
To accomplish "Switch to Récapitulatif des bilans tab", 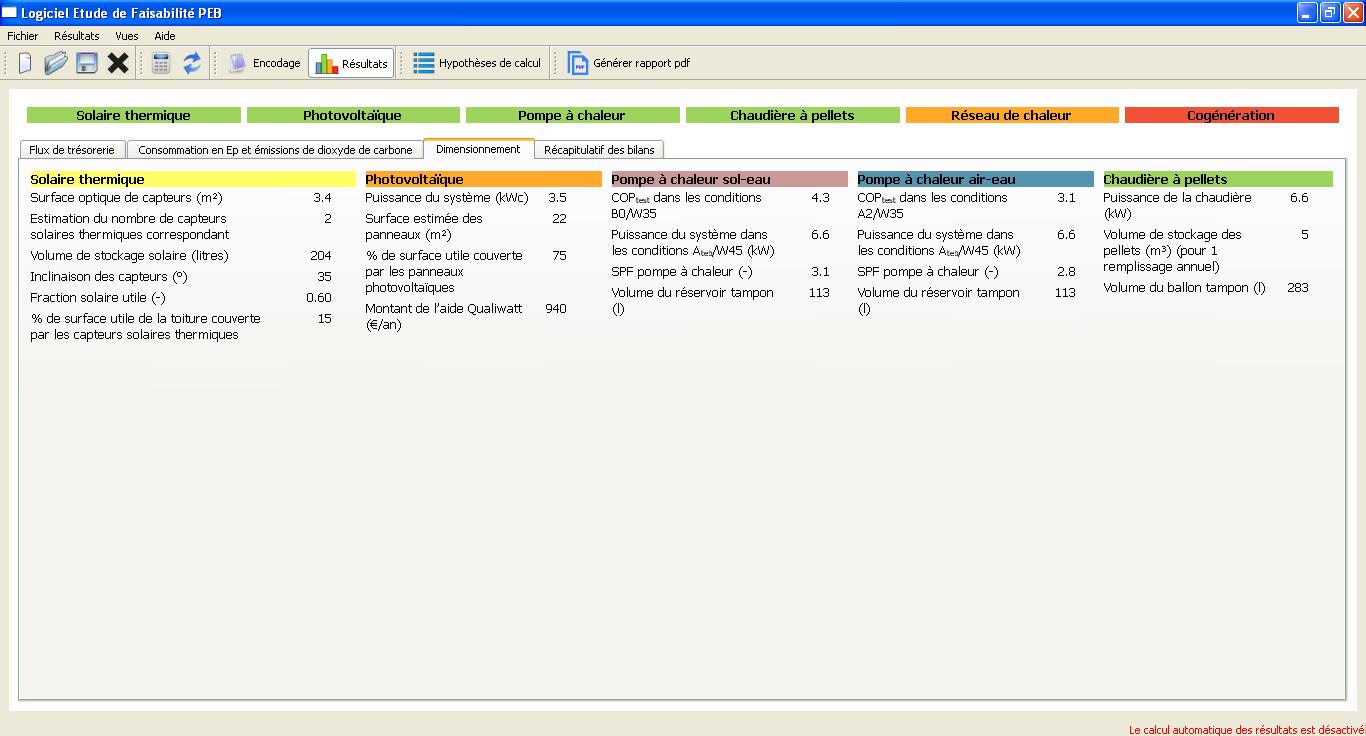I will (x=600, y=150).
